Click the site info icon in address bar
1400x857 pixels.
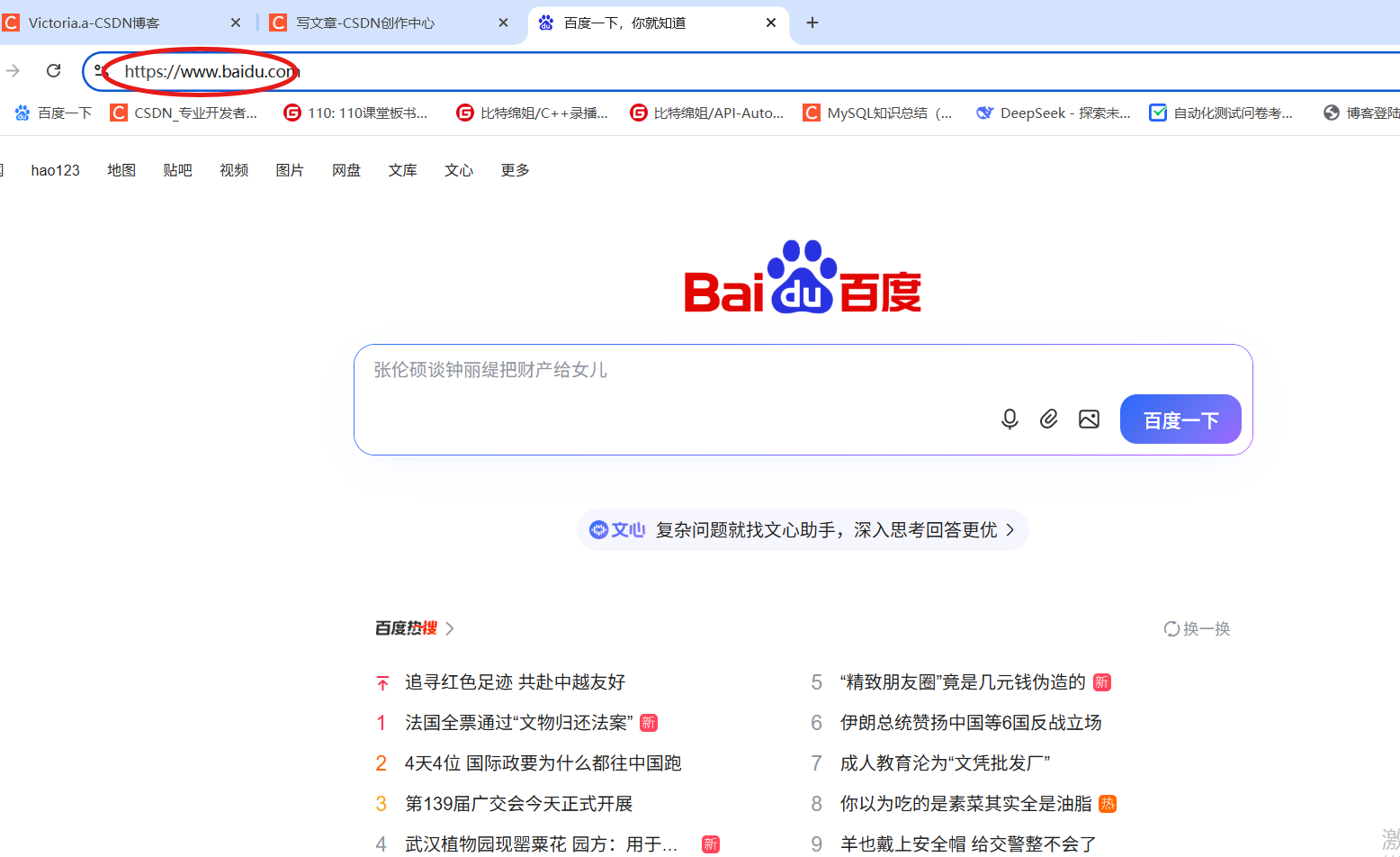pyautogui.click(x=102, y=70)
